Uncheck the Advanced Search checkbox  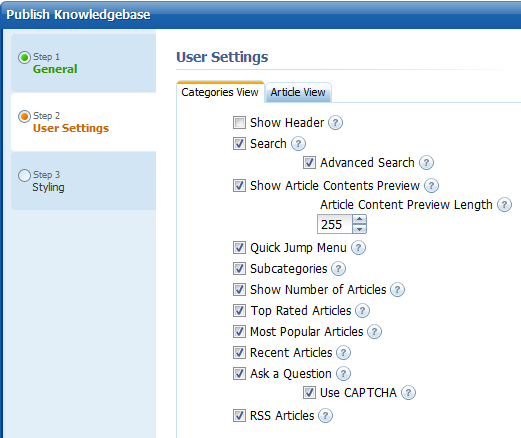309,163
